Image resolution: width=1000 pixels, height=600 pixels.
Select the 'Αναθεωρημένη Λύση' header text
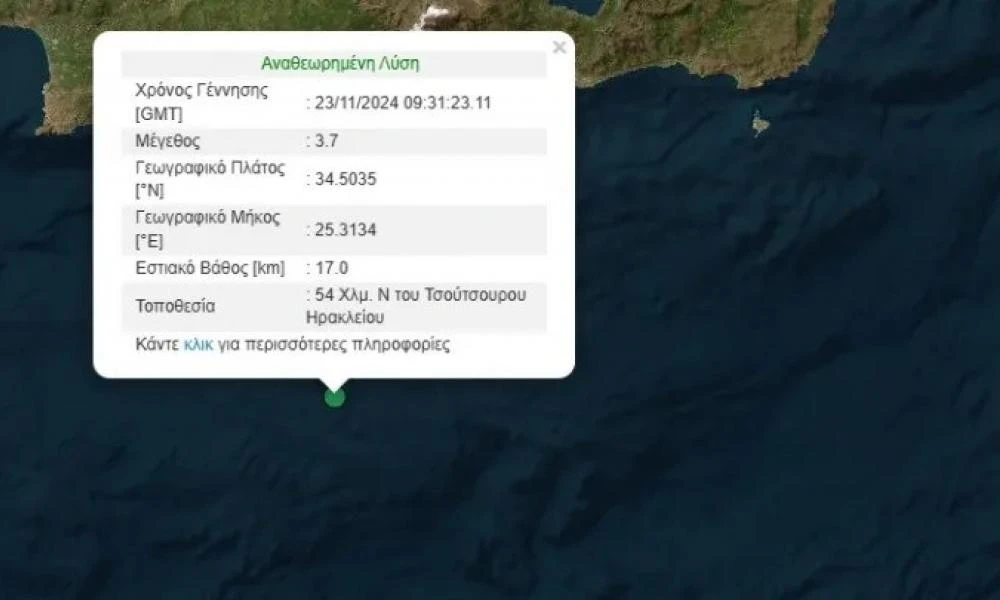pyautogui.click(x=340, y=64)
